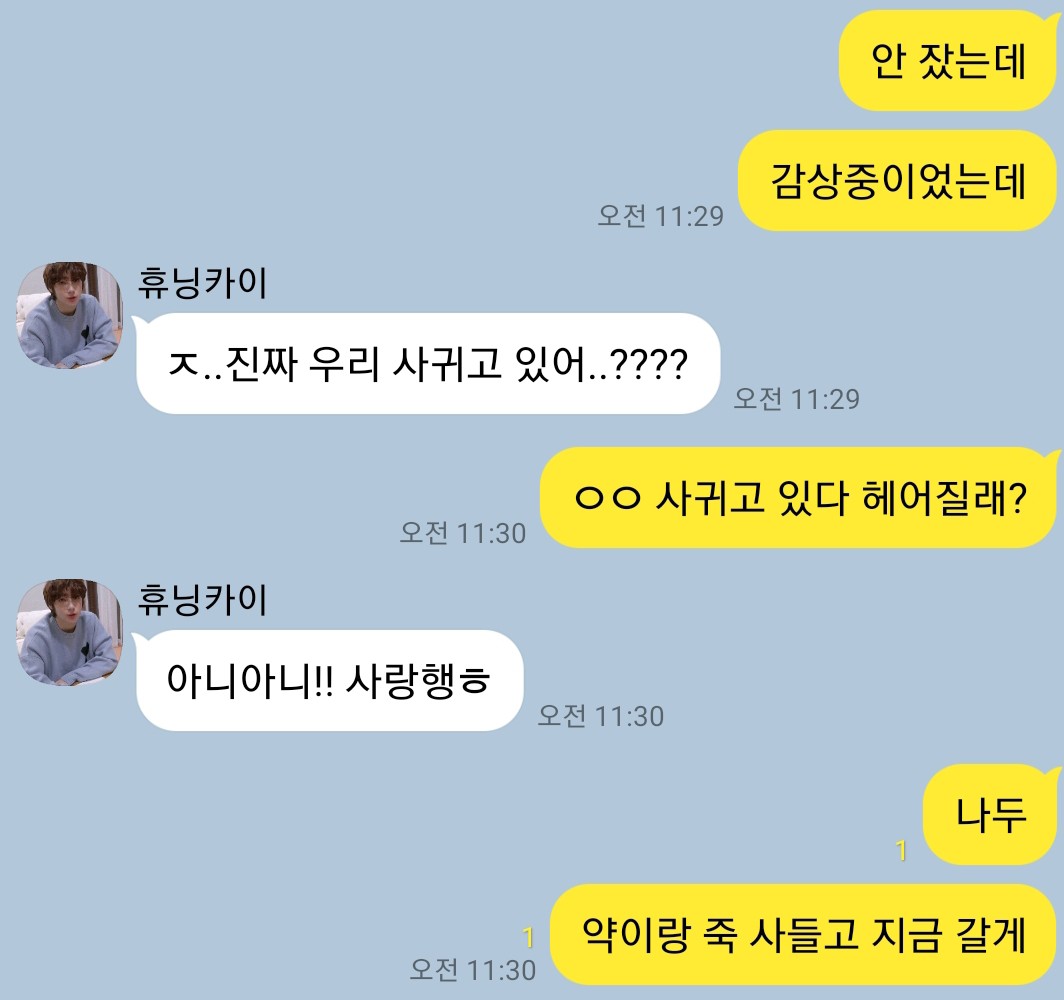1064x1000 pixels.
Task: Tap timestamp 오전 11:30 beside 지금 갈게 message
Action: (472, 969)
